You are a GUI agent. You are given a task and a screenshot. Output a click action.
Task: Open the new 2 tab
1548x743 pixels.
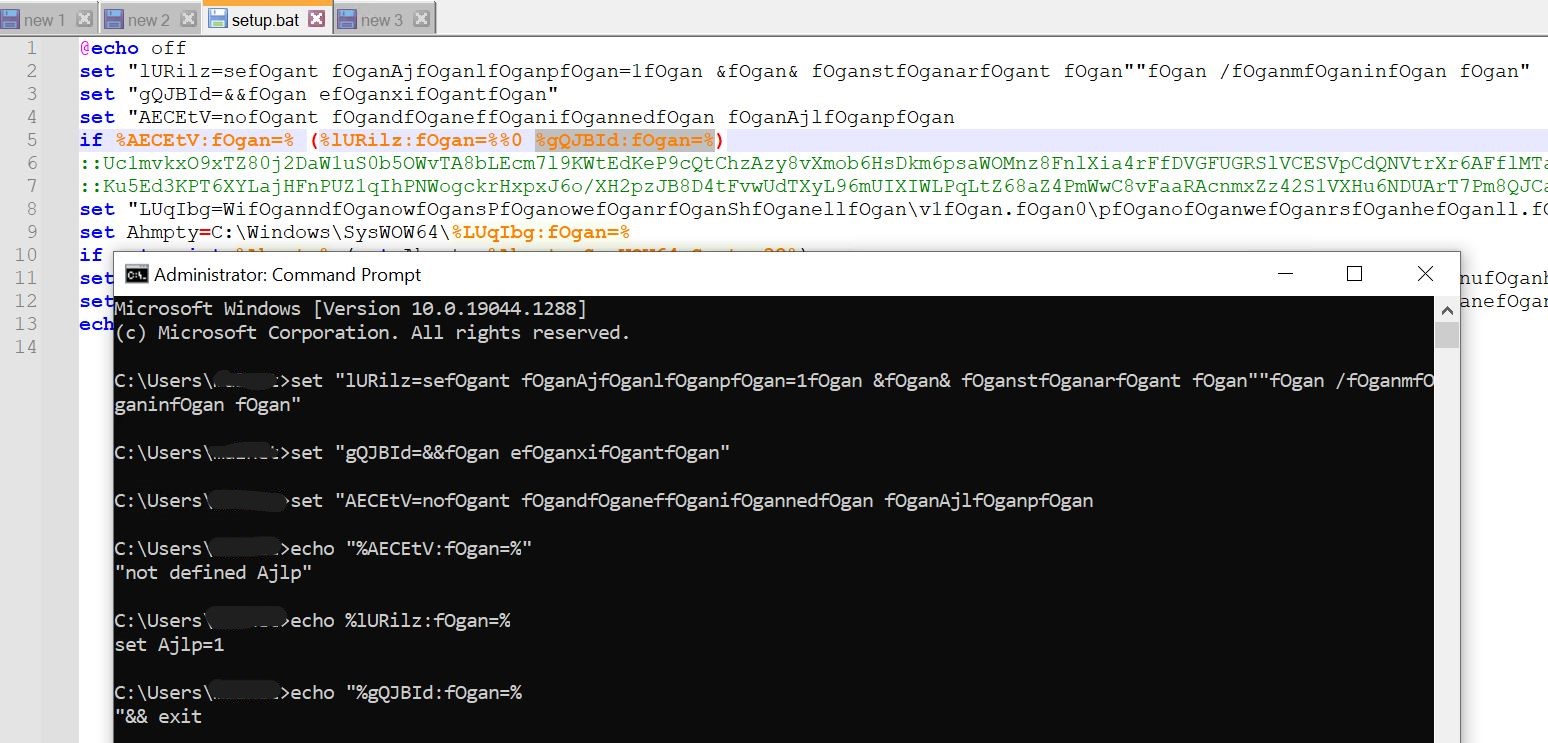point(148,19)
